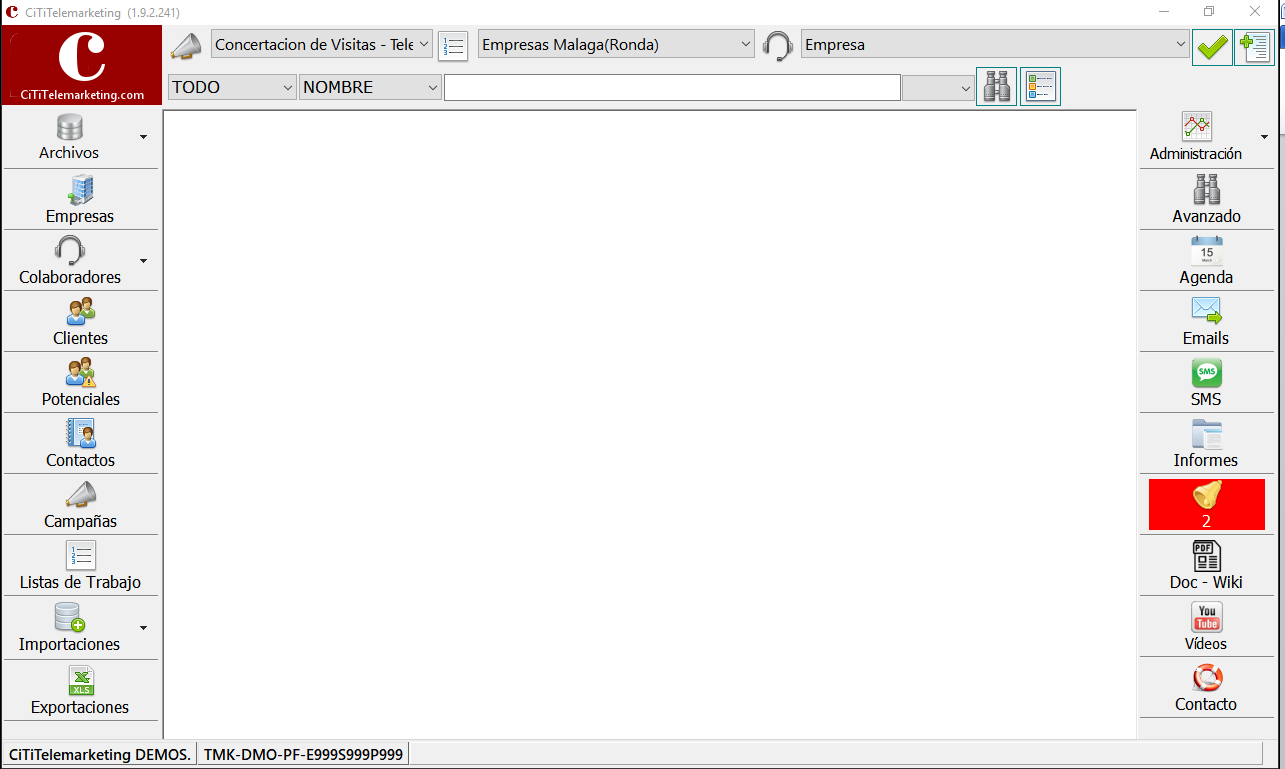Expand the Archivos arrow menu

click(143, 137)
